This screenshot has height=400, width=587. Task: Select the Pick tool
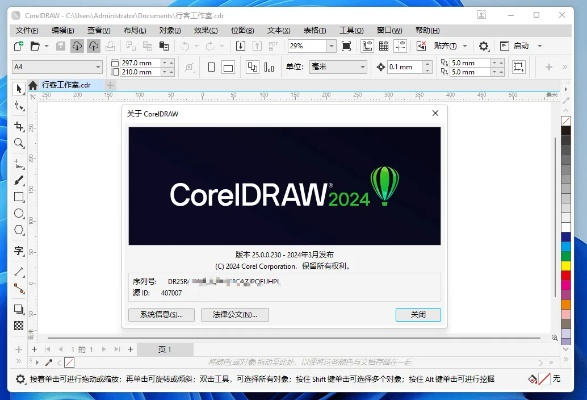19,89
